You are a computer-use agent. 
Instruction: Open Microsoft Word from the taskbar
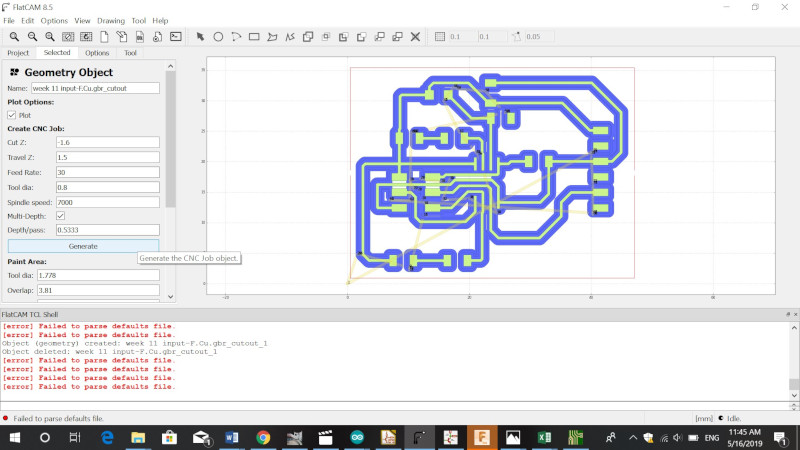point(232,438)
